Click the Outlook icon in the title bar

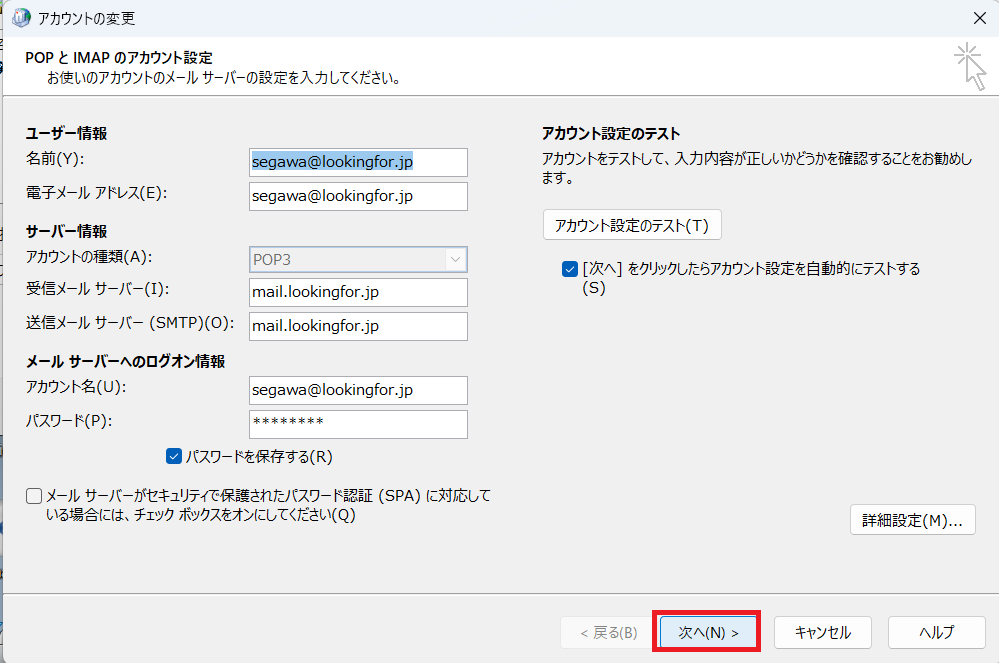[x=20, y=18]
